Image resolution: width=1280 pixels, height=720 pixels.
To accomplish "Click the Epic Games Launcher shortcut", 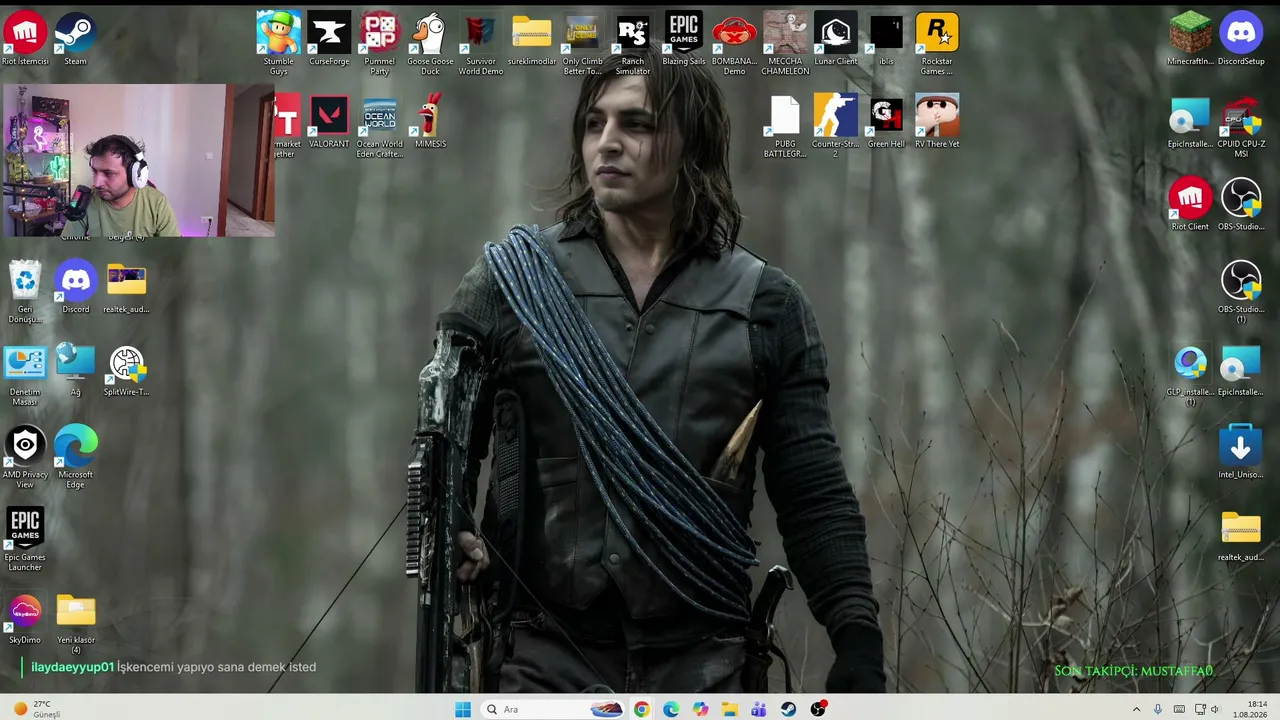I will pos(25,540).
